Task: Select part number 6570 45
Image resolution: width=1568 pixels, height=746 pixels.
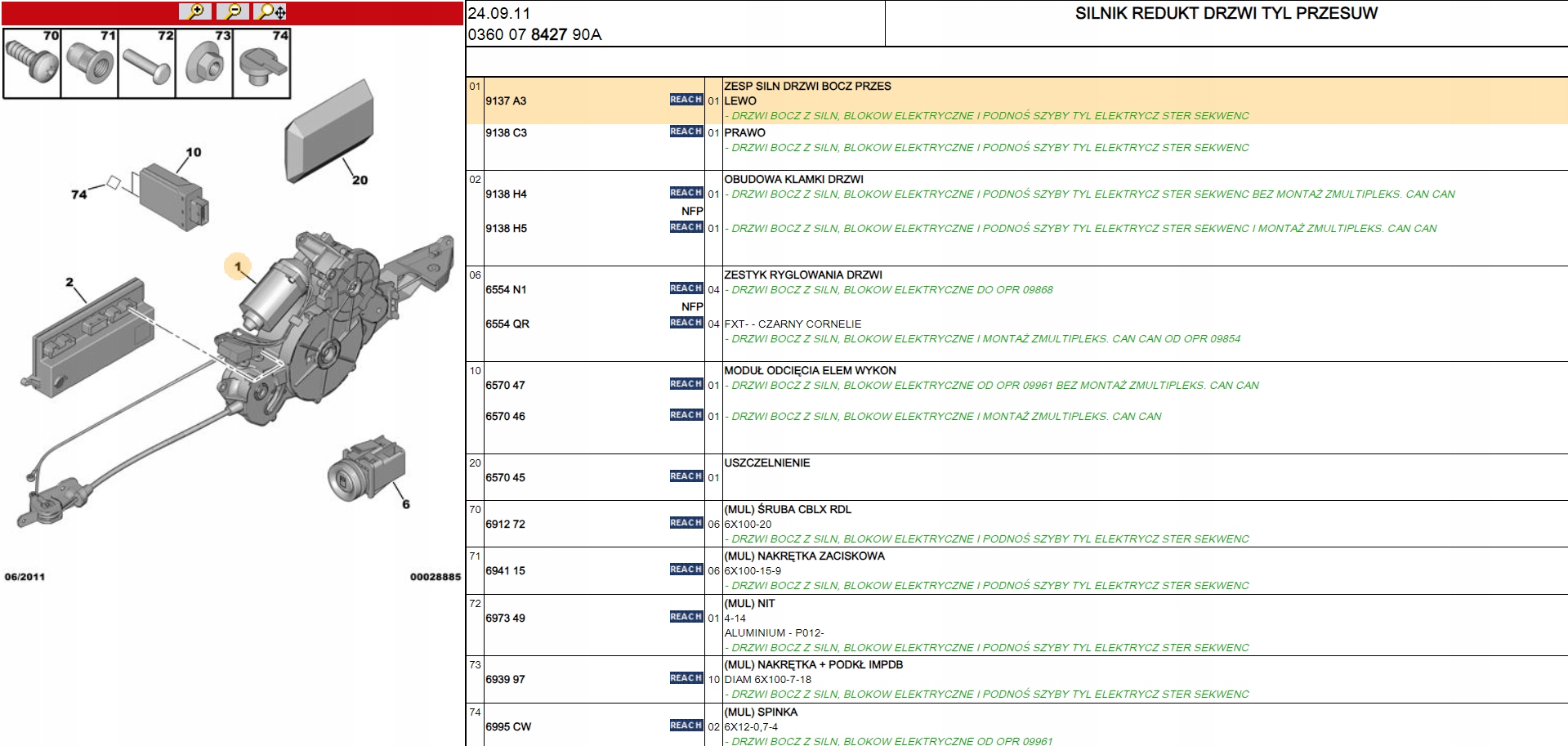Action: tap(505, 477)
